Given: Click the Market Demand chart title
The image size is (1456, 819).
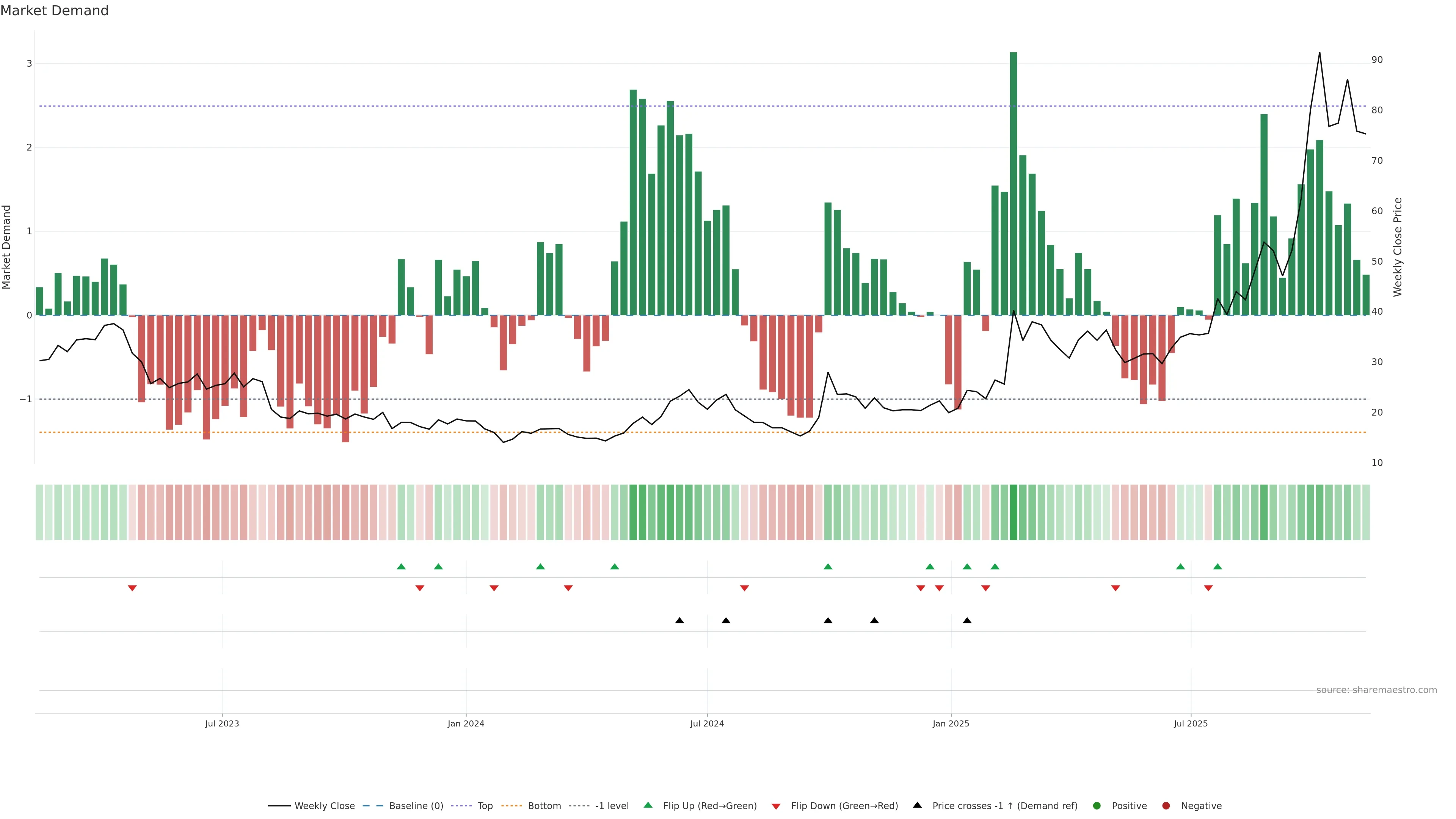Looking at the screenshot, I should point(54,11).
